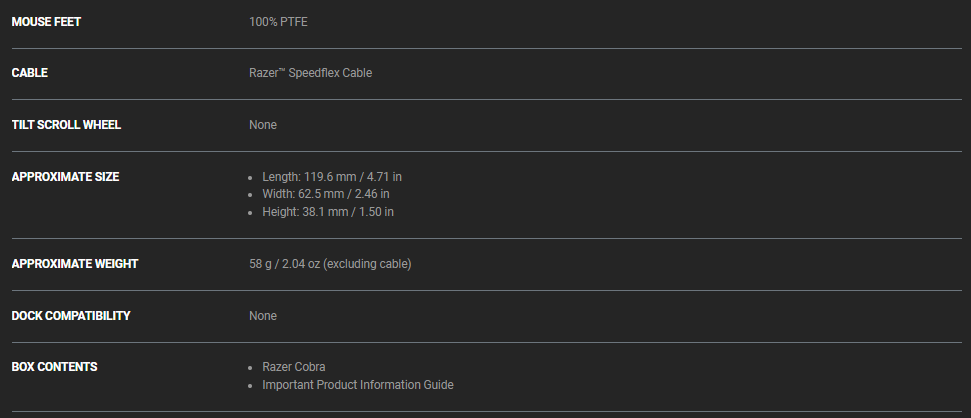Click the Height 38.1 mm line
Image resolution: width=971 pixels, height=418 pixels.
click(x=329, y=212)
